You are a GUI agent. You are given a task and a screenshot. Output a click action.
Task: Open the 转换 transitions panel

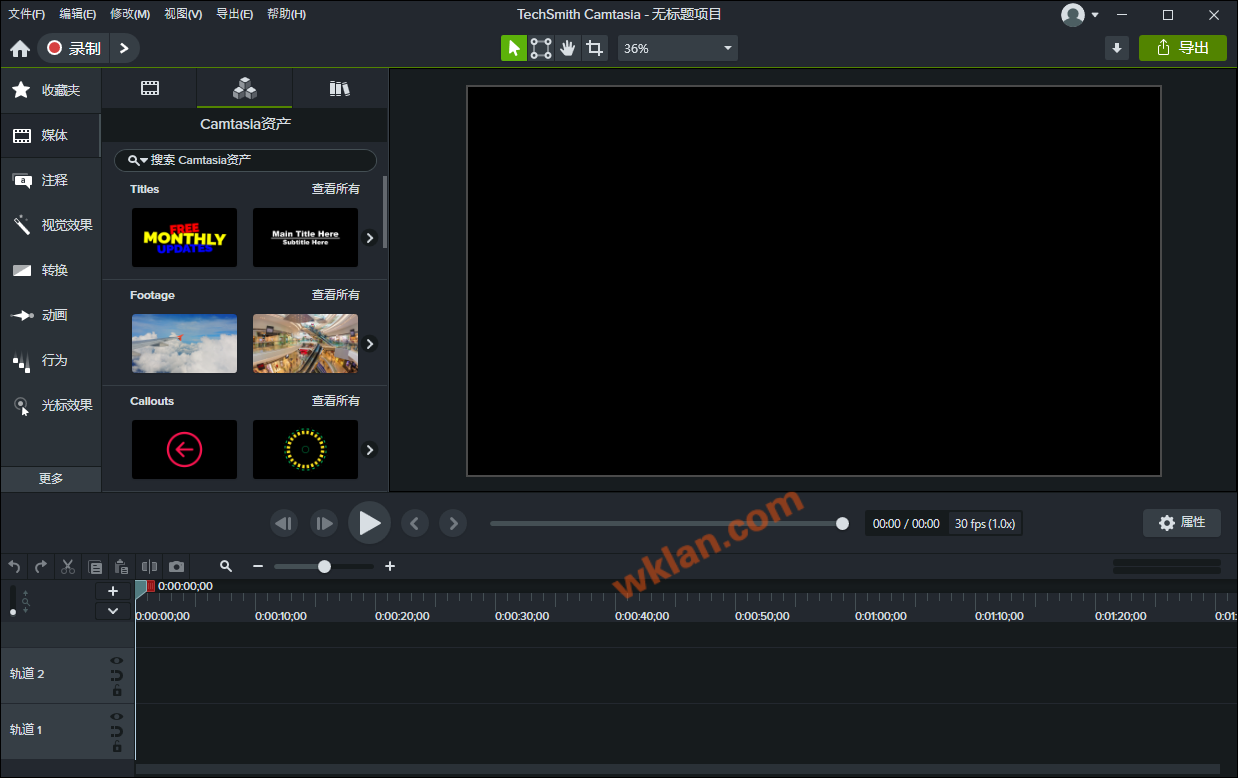[51, 270]
